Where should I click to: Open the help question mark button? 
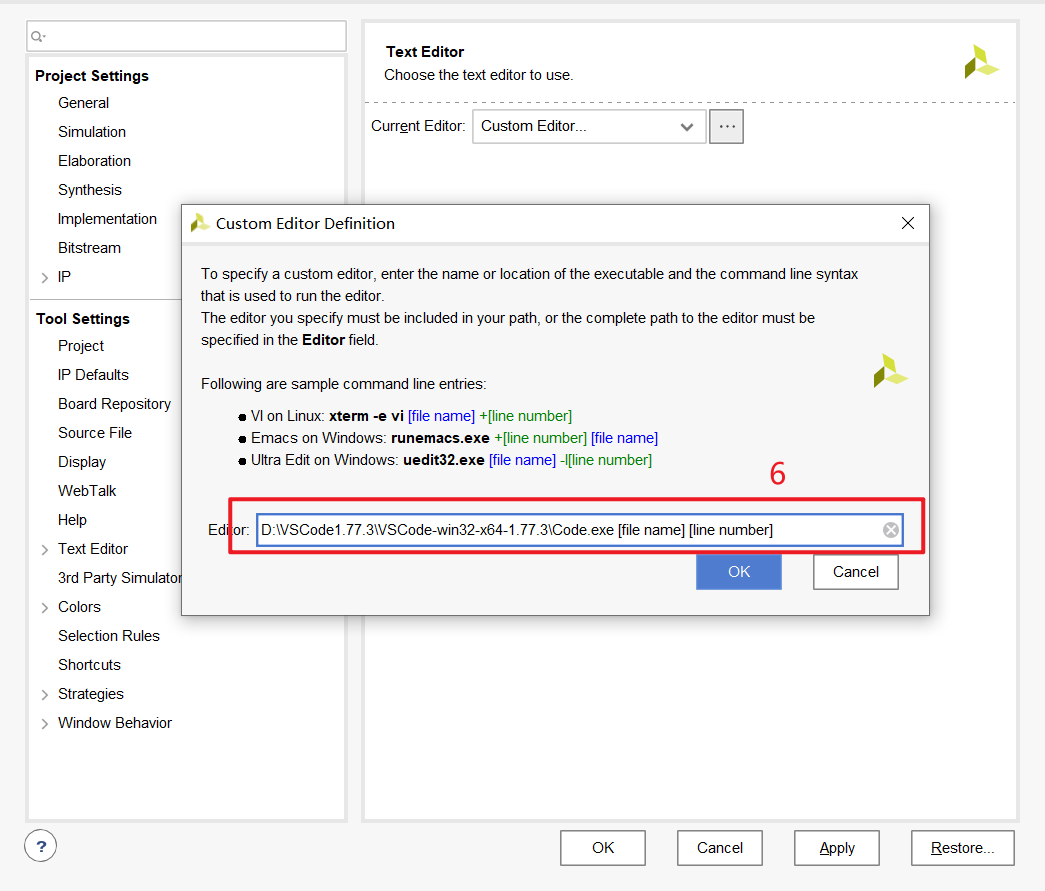point(41,846)
